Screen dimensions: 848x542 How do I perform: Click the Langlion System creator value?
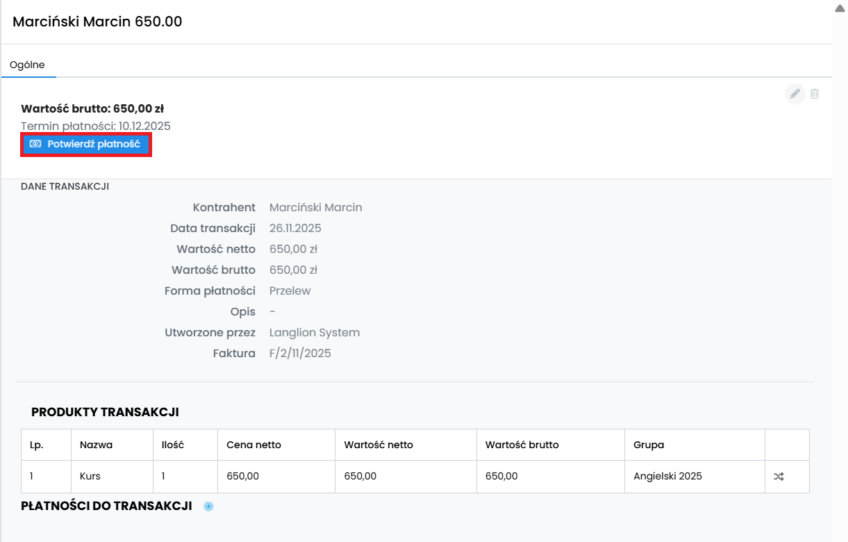pyautogui.click(x=314, y=333)
